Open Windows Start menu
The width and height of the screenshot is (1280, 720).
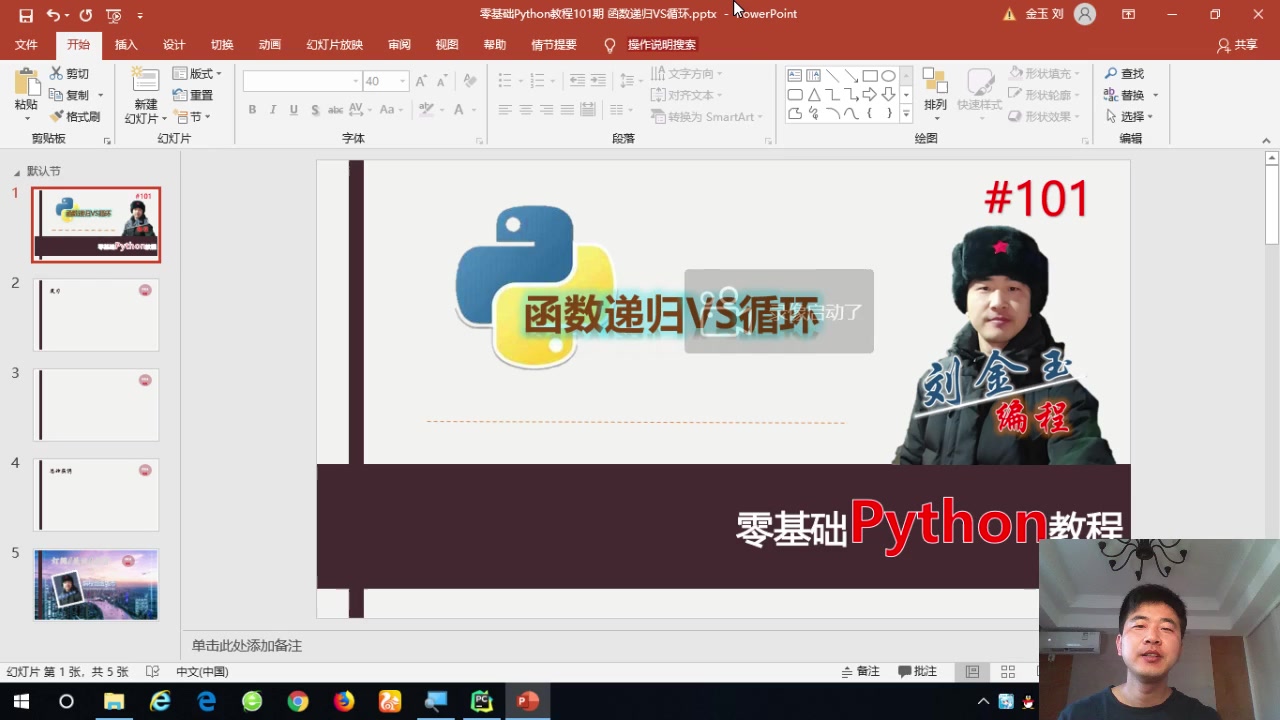20,702
